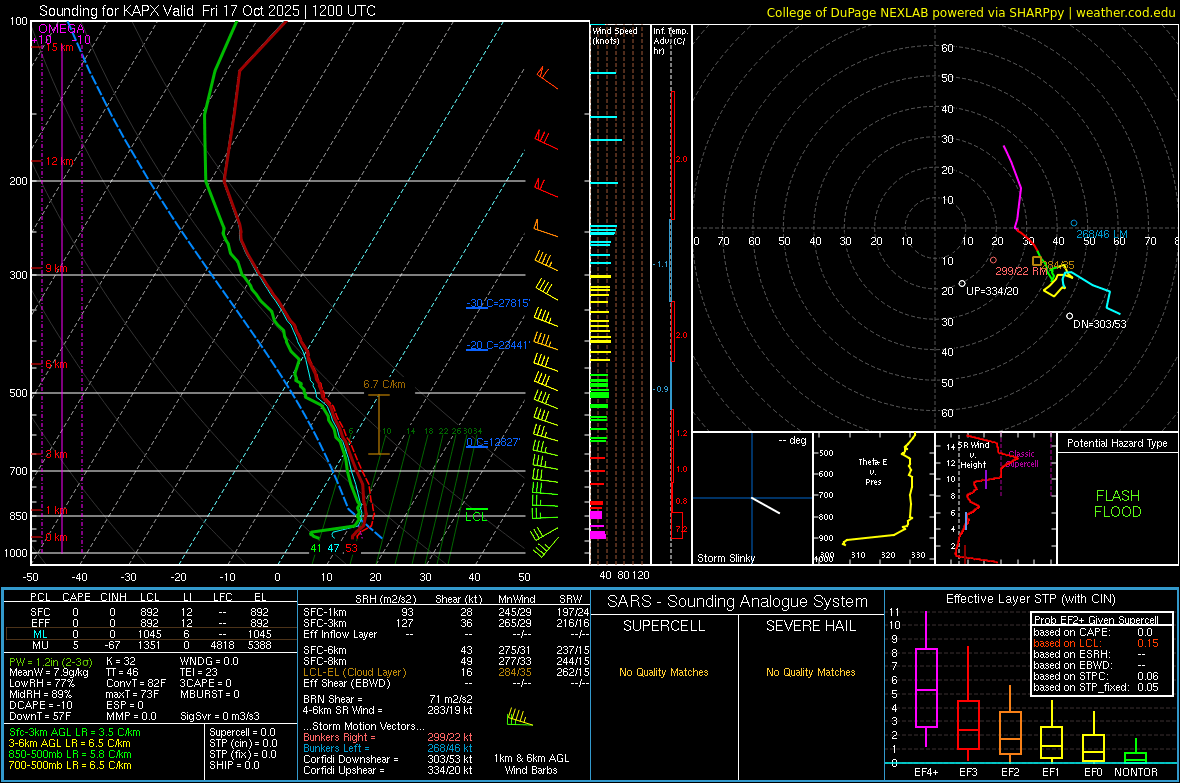1180x783 pixels.
Task: Click the Classic Supercell label
Action: (1021, 459)
